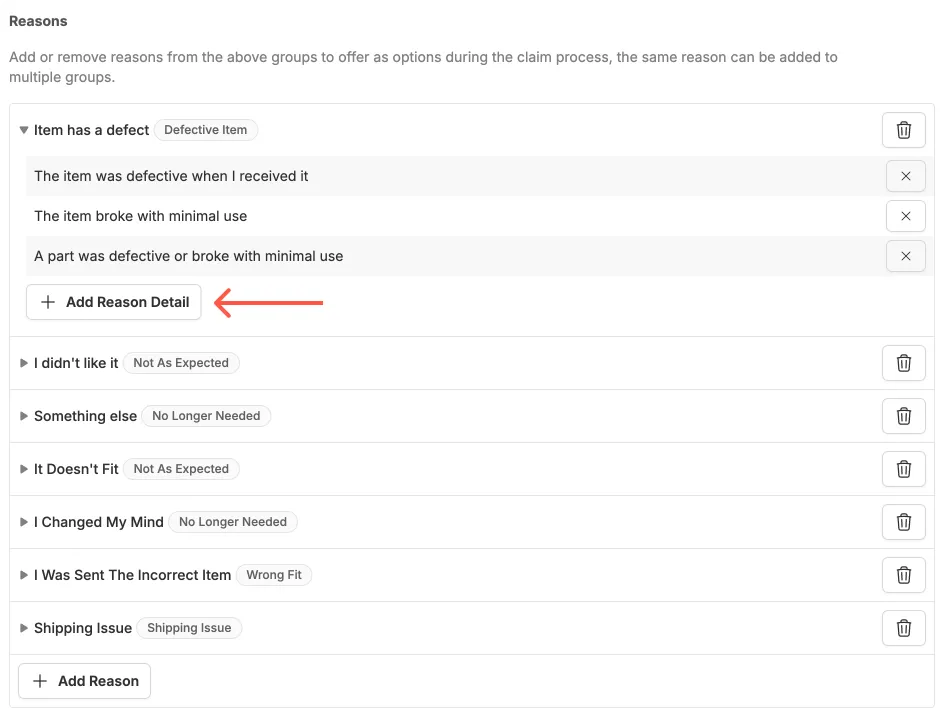Screen dimensions: 945x717
Task: Remove 'I Was Sent The Incorrect Item' via trash icon
Action: 903,575
